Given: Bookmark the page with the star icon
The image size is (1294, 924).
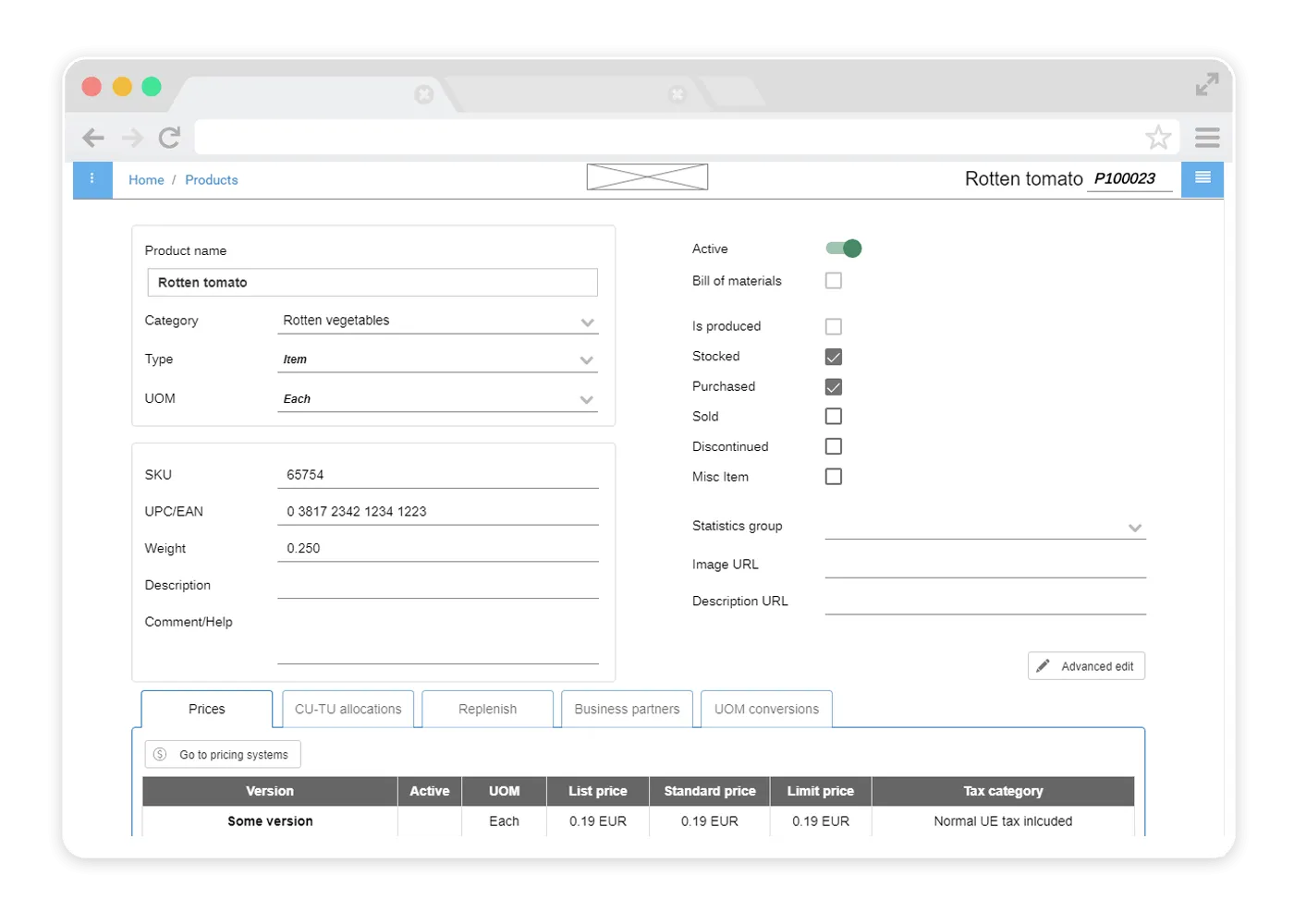Looking at the screenshot, I should point(1158,138).
